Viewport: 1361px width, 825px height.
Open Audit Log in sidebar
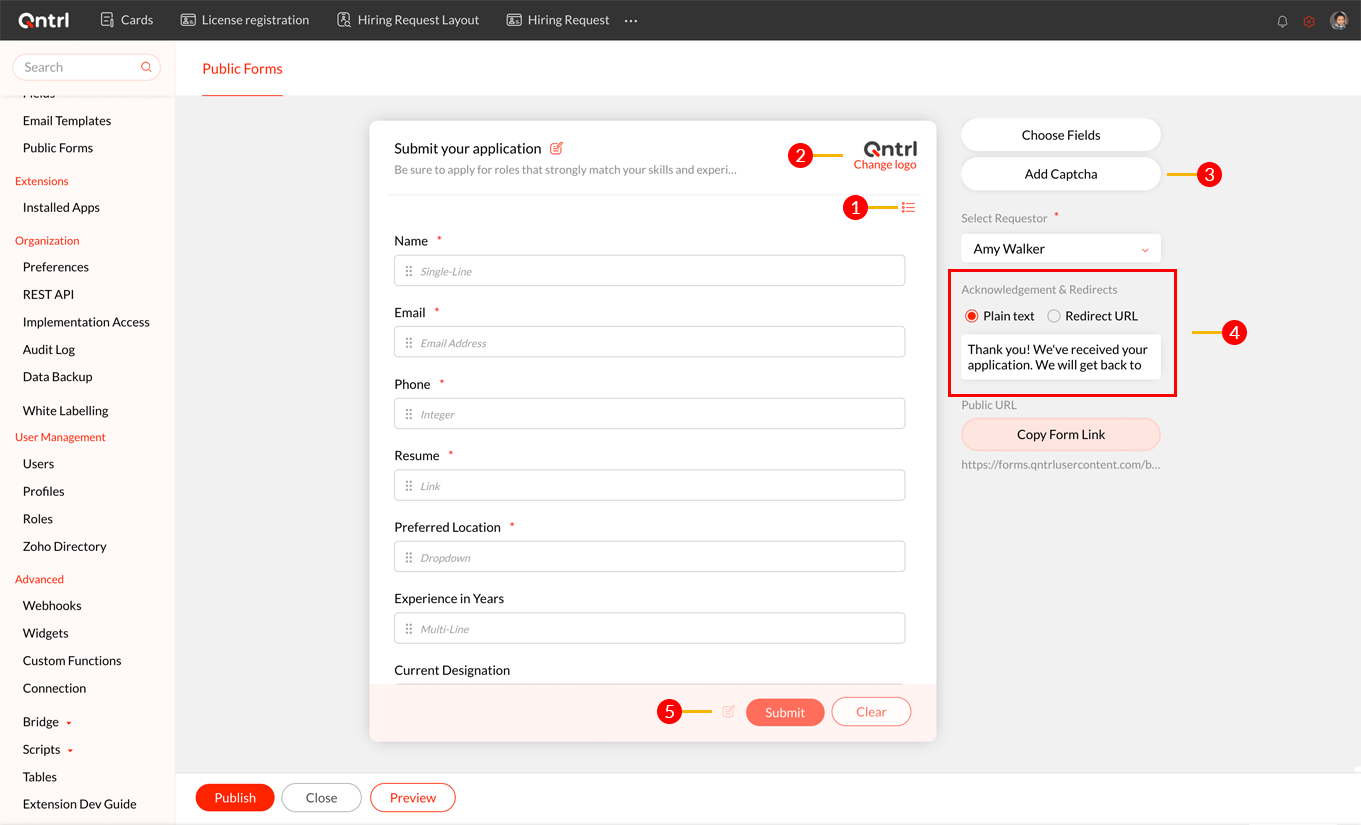click(x=49, y=350)
